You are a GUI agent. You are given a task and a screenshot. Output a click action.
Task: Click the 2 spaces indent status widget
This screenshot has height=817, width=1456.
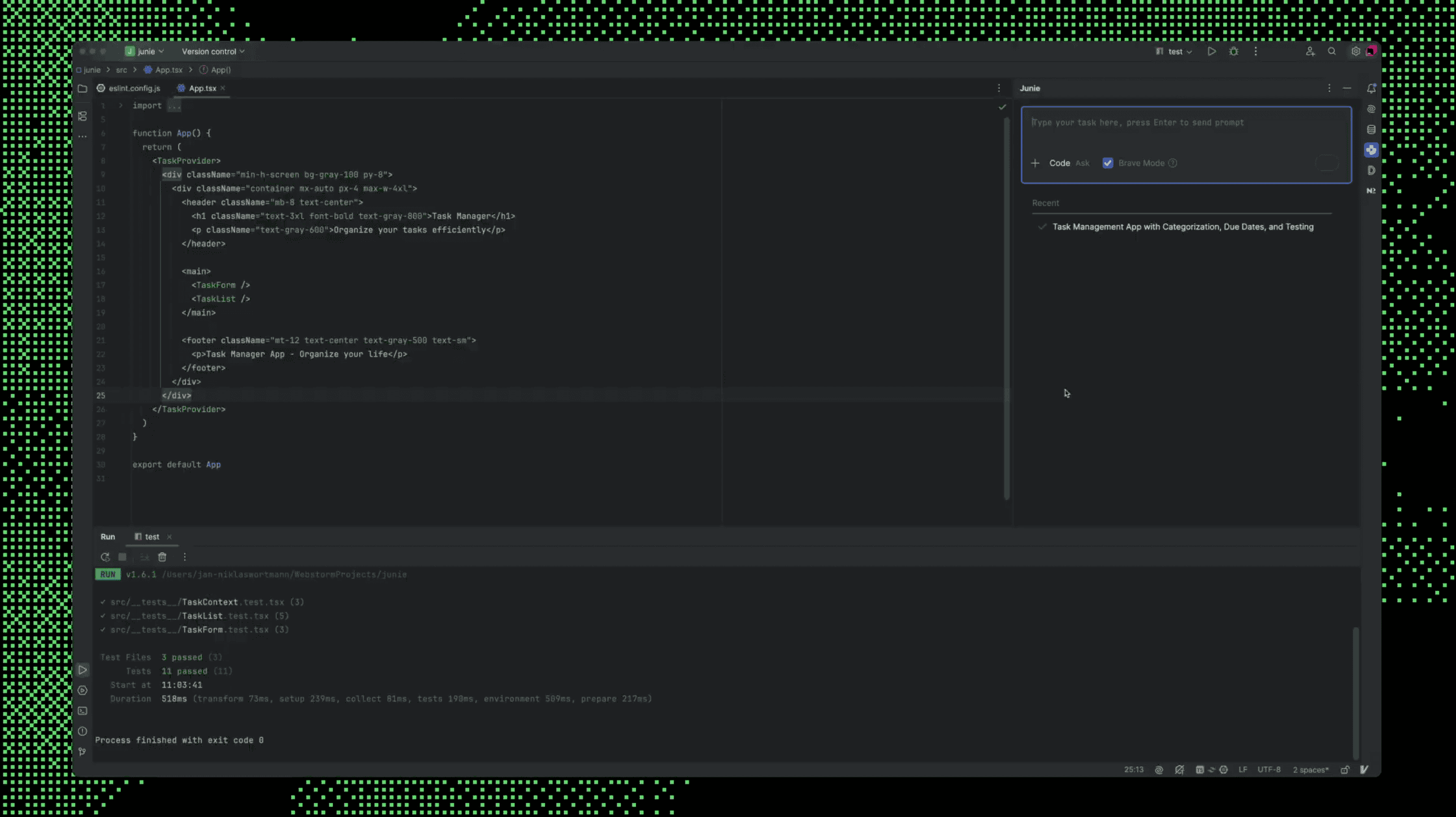[x=1310, y=770]
